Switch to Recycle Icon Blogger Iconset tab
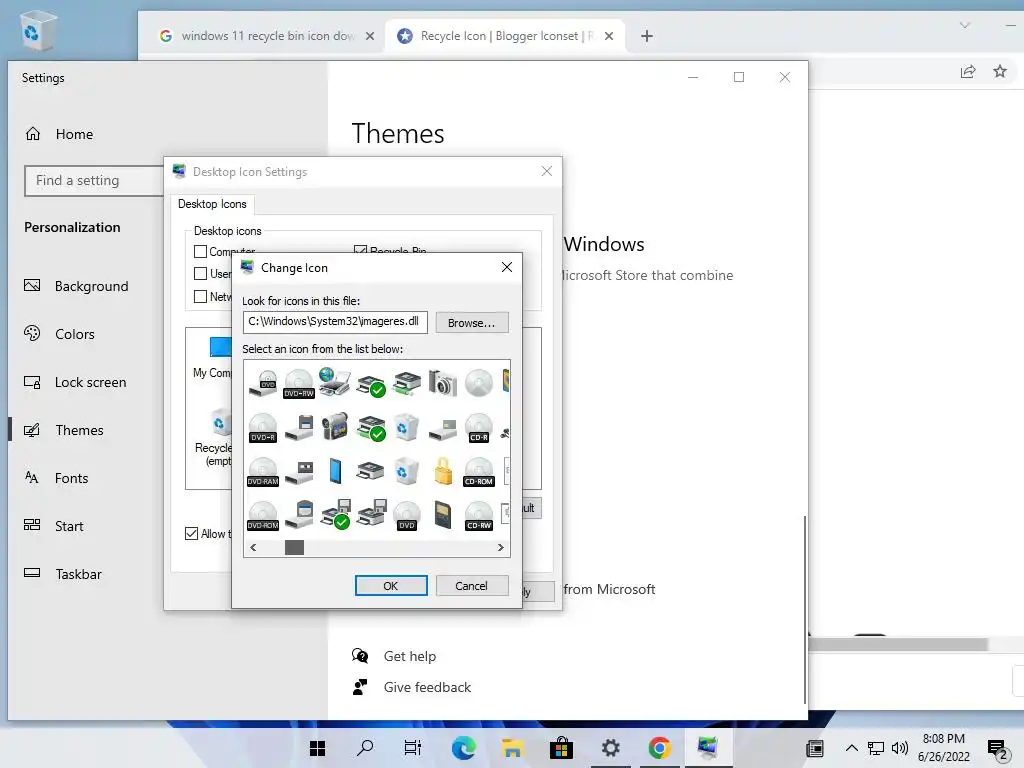The height and width of the screenshot is (768, 1024). tap(506, 36)
